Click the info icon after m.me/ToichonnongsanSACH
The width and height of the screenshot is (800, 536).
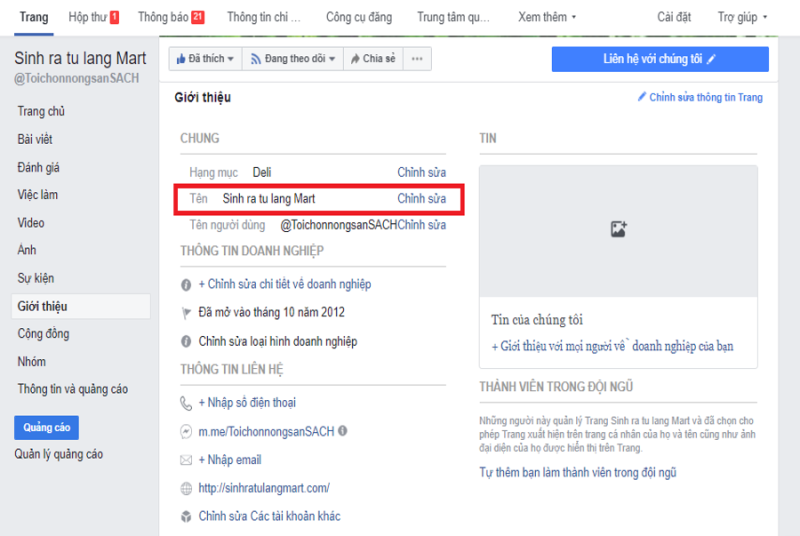342,431
